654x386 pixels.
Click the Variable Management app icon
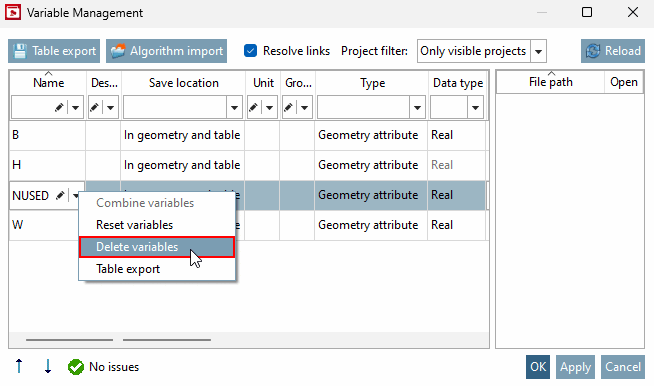tap(13, 12)
